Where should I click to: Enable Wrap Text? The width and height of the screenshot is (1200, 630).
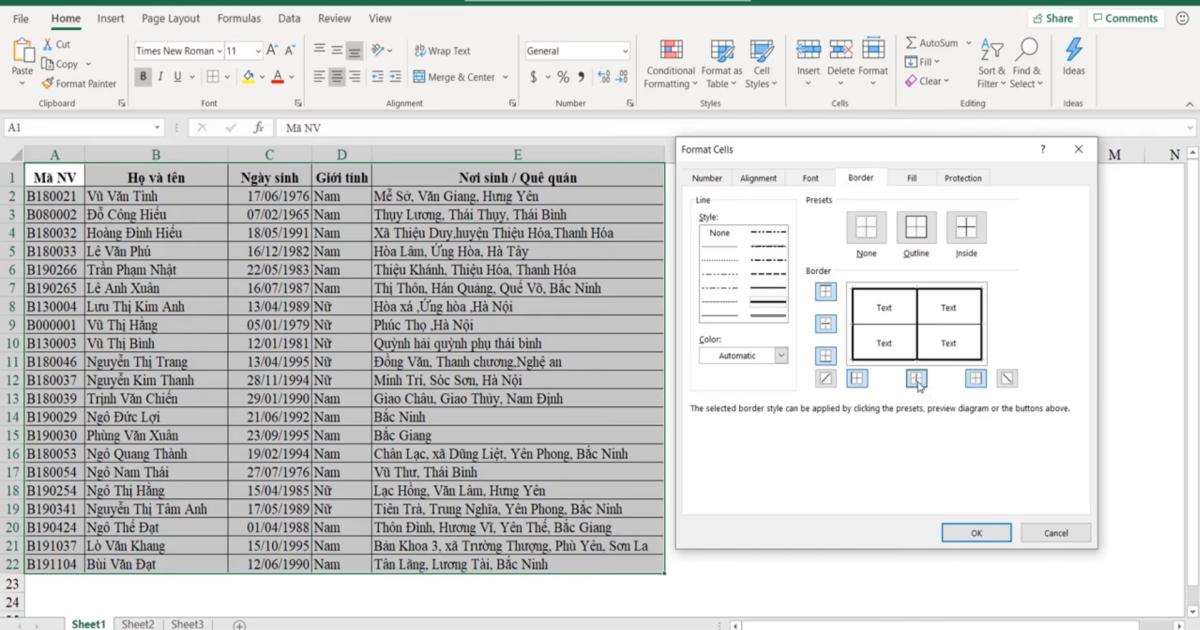(444, 50)
